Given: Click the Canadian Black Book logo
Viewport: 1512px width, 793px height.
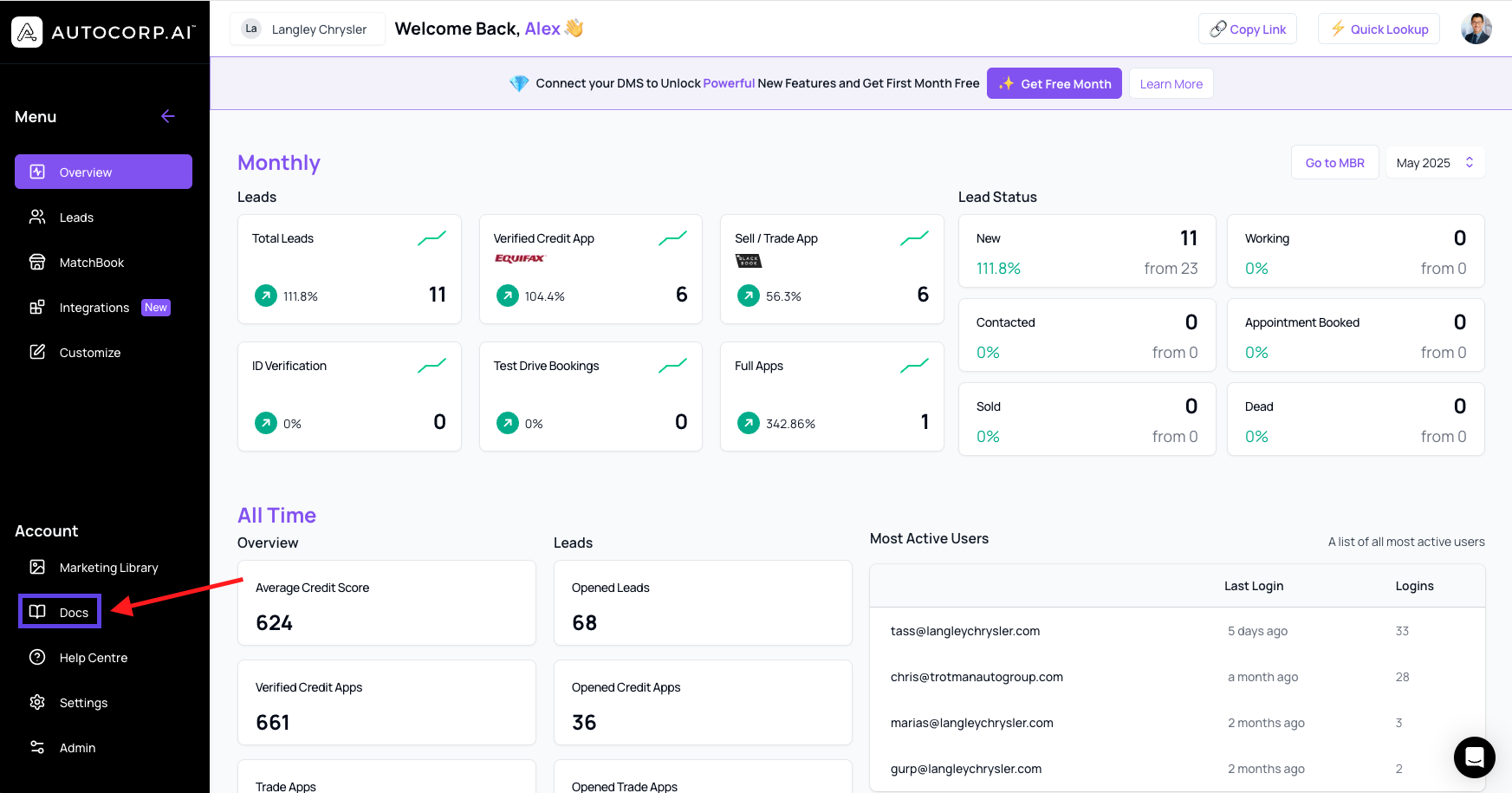Looking at the screenshot, I should tap(748, 260).
